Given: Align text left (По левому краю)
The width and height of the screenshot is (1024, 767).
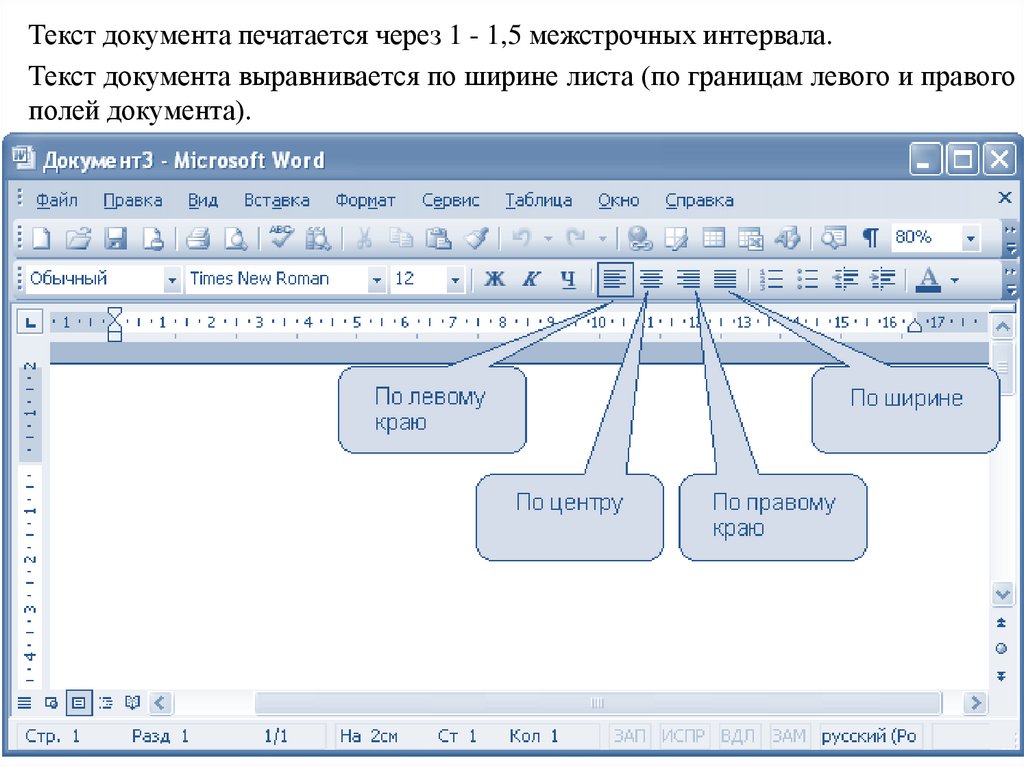Looking at the screenshot, I should pos(615,280).
